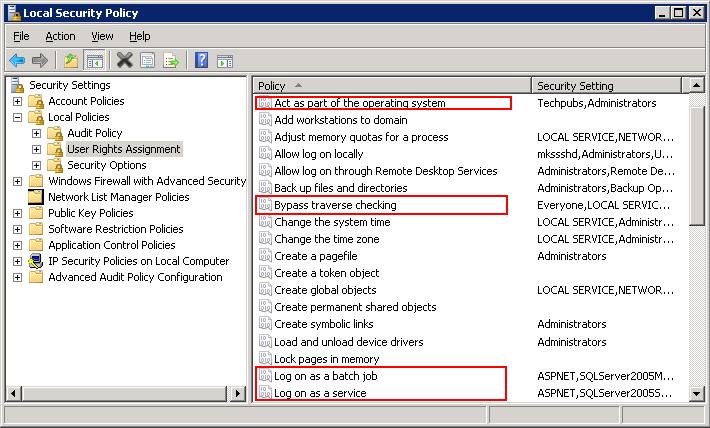Screen dimensions: 710x428
Task: Expand the Account Policies node
Action: tap(17, 101)
